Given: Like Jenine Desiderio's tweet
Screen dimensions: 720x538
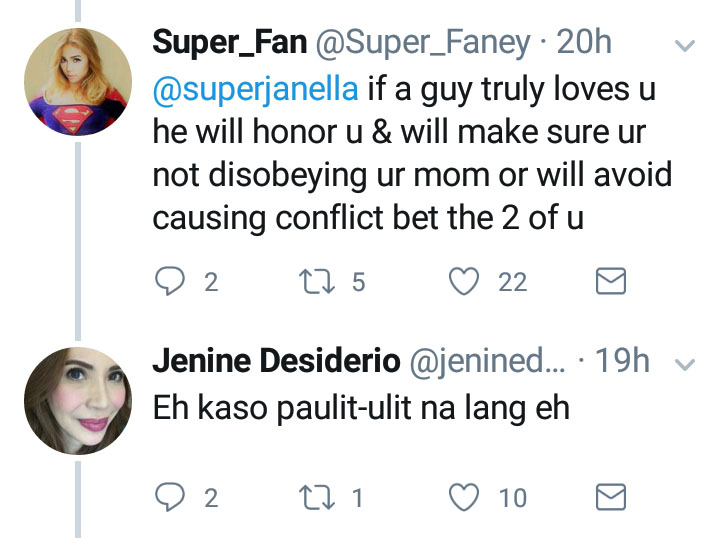Looking at the screenshot, I should 463,497.
